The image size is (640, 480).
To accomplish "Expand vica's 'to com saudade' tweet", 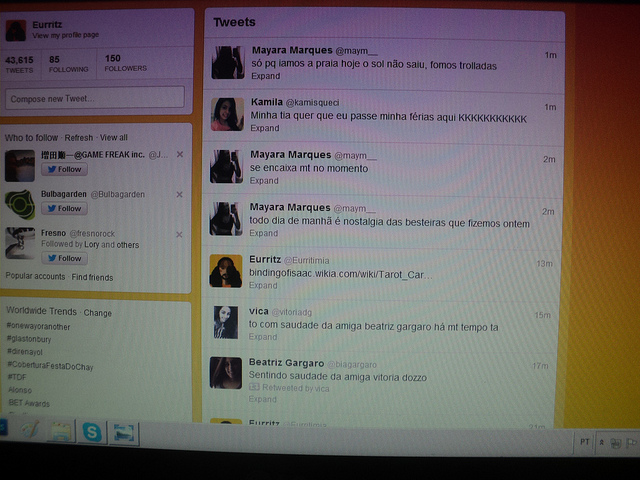I will pos(263,337).
